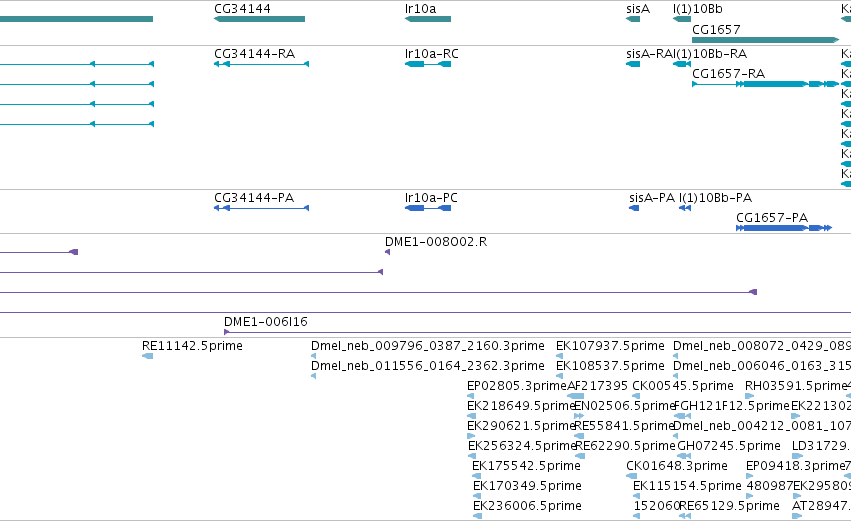Click the EN02506.5prime EST label

pyautogui.click(x=624, y=406)
